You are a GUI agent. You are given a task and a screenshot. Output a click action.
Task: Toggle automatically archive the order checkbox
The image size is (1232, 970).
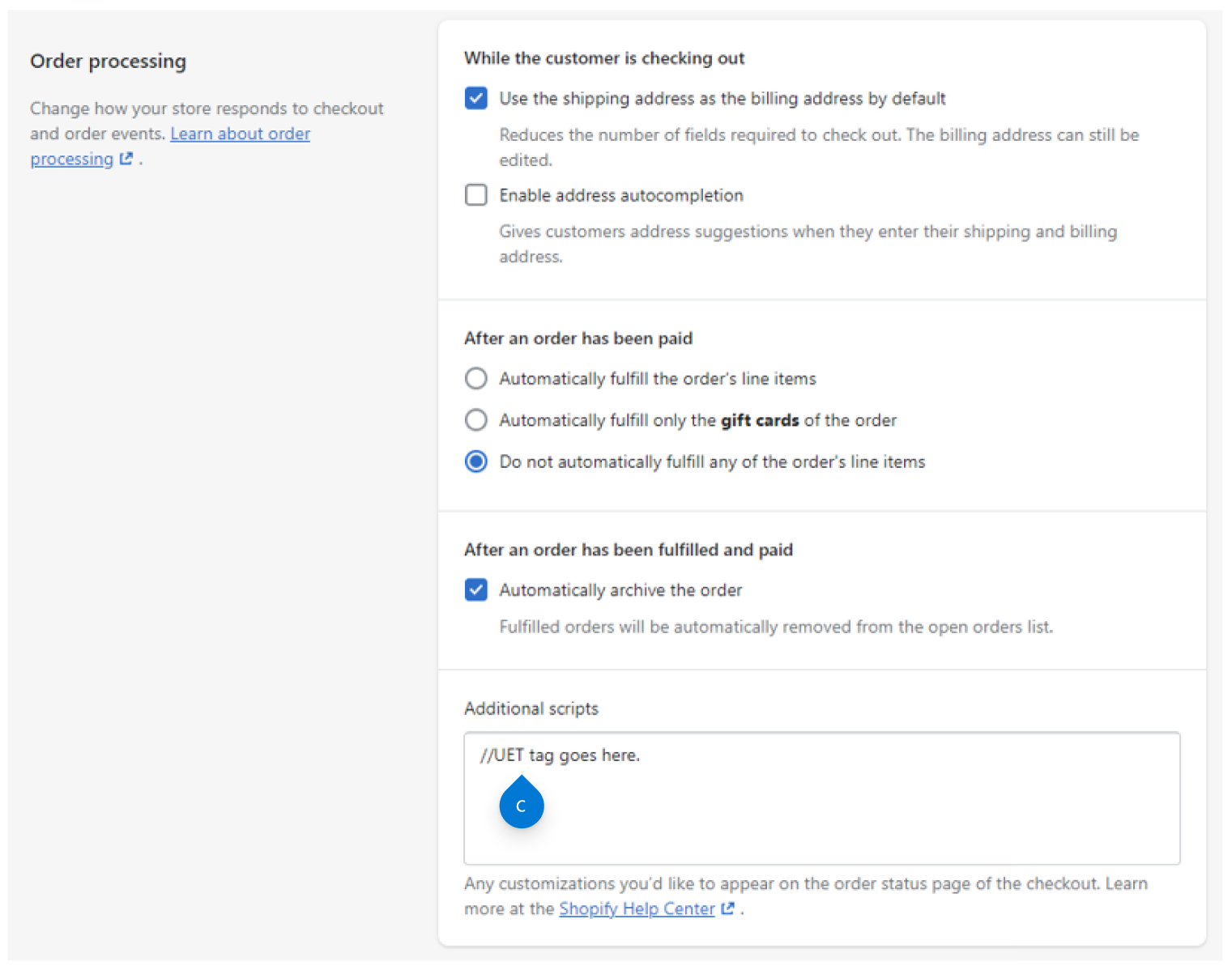click(x=476, y=589)
